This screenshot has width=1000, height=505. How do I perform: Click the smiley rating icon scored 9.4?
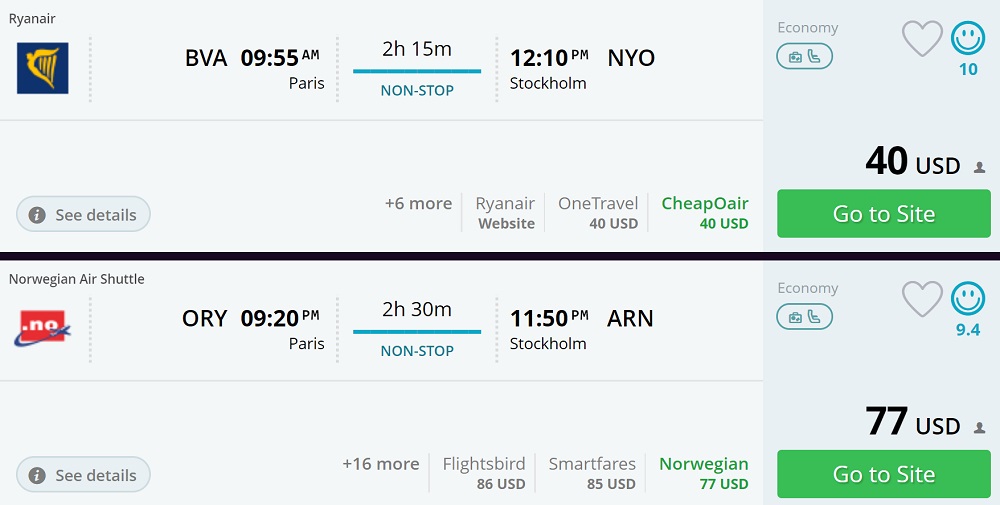(x=967, y=298)
